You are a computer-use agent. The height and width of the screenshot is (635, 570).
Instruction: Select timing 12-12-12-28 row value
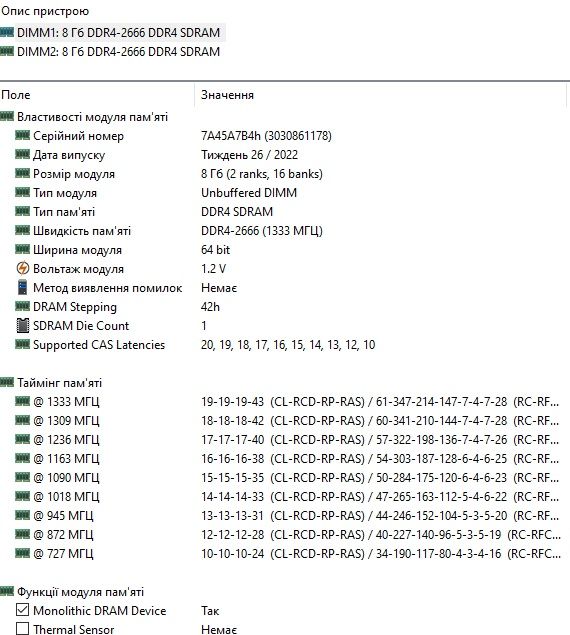click(381, 535)
